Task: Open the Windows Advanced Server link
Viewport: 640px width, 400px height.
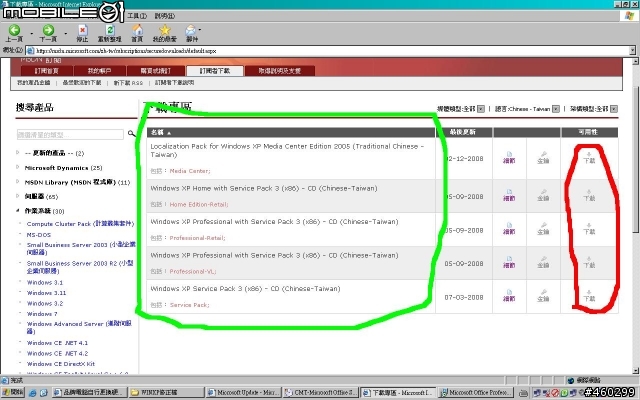Action: click(x=79, y=327)
